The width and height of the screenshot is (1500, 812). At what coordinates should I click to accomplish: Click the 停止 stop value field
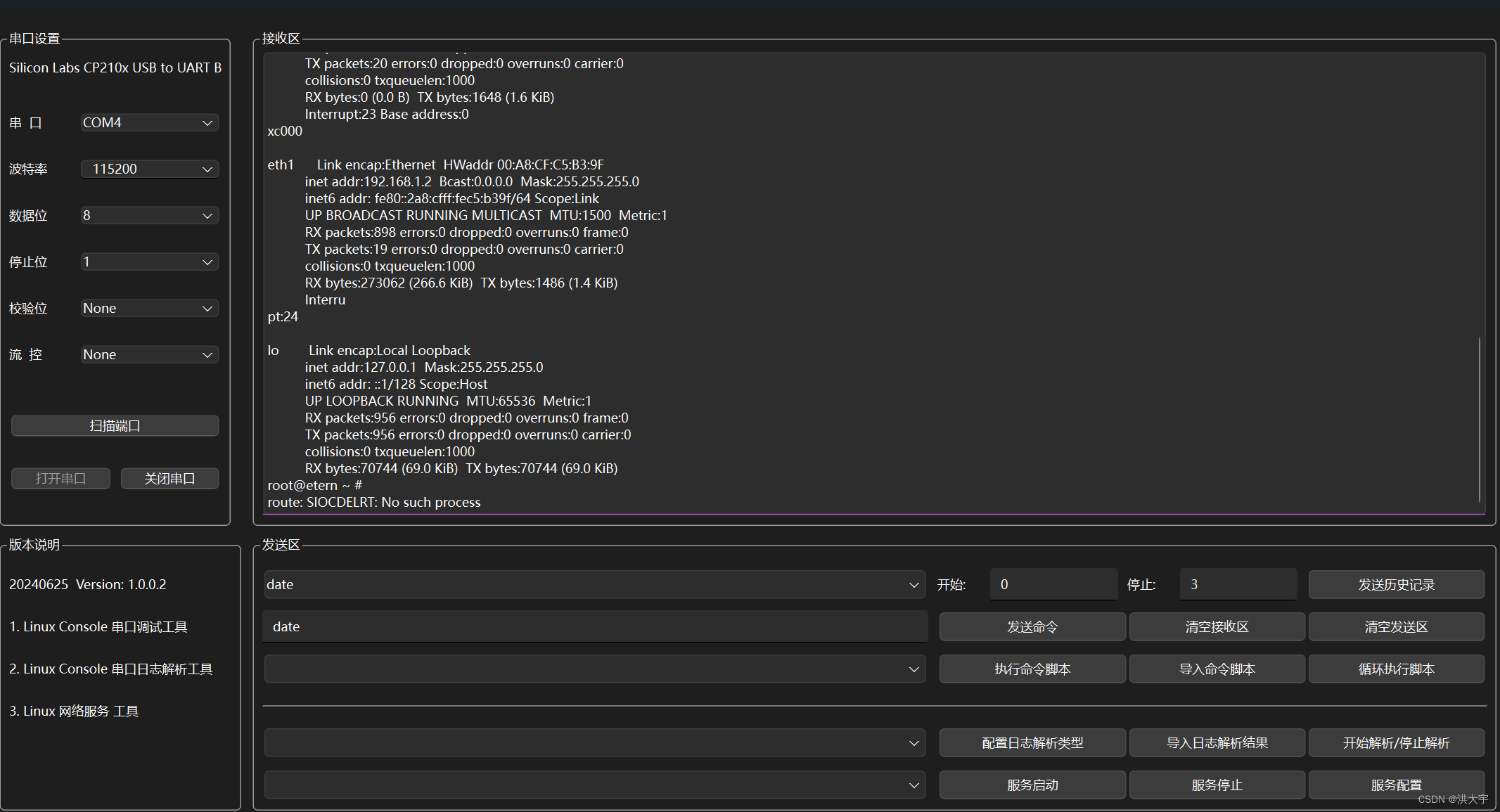[x=1238, y=584]
